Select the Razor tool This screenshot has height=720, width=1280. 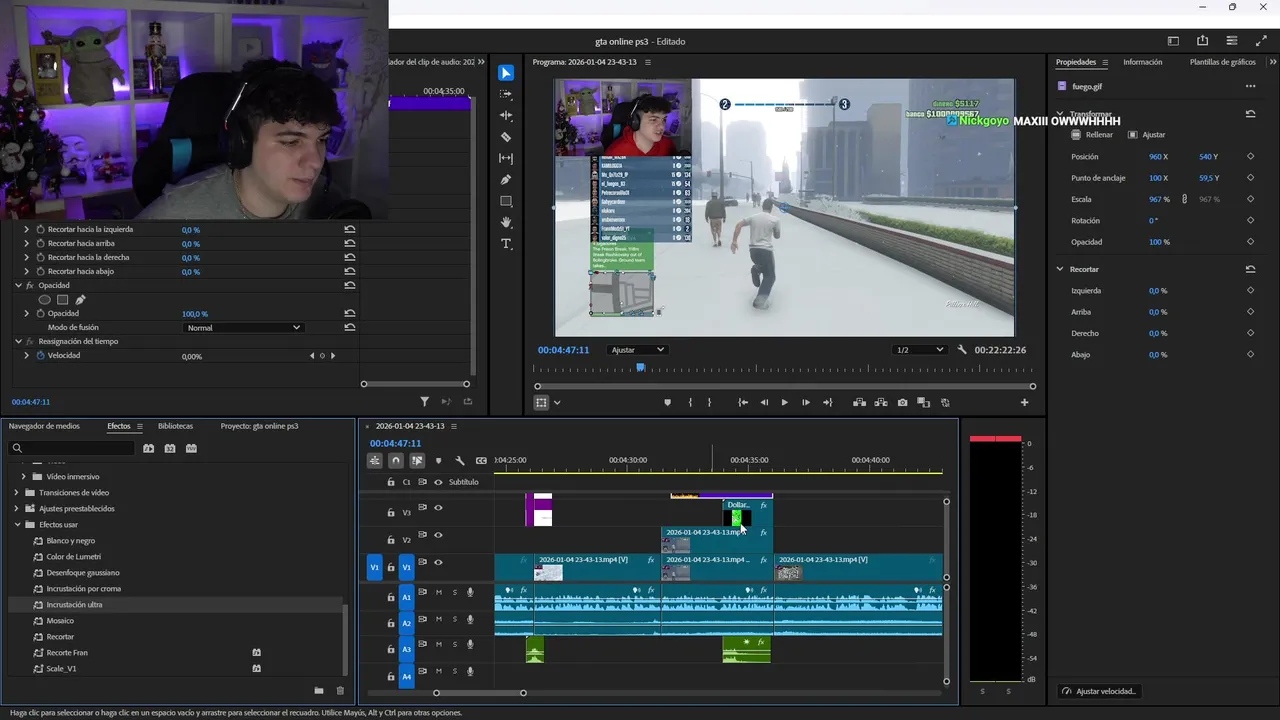coord(506,137)
